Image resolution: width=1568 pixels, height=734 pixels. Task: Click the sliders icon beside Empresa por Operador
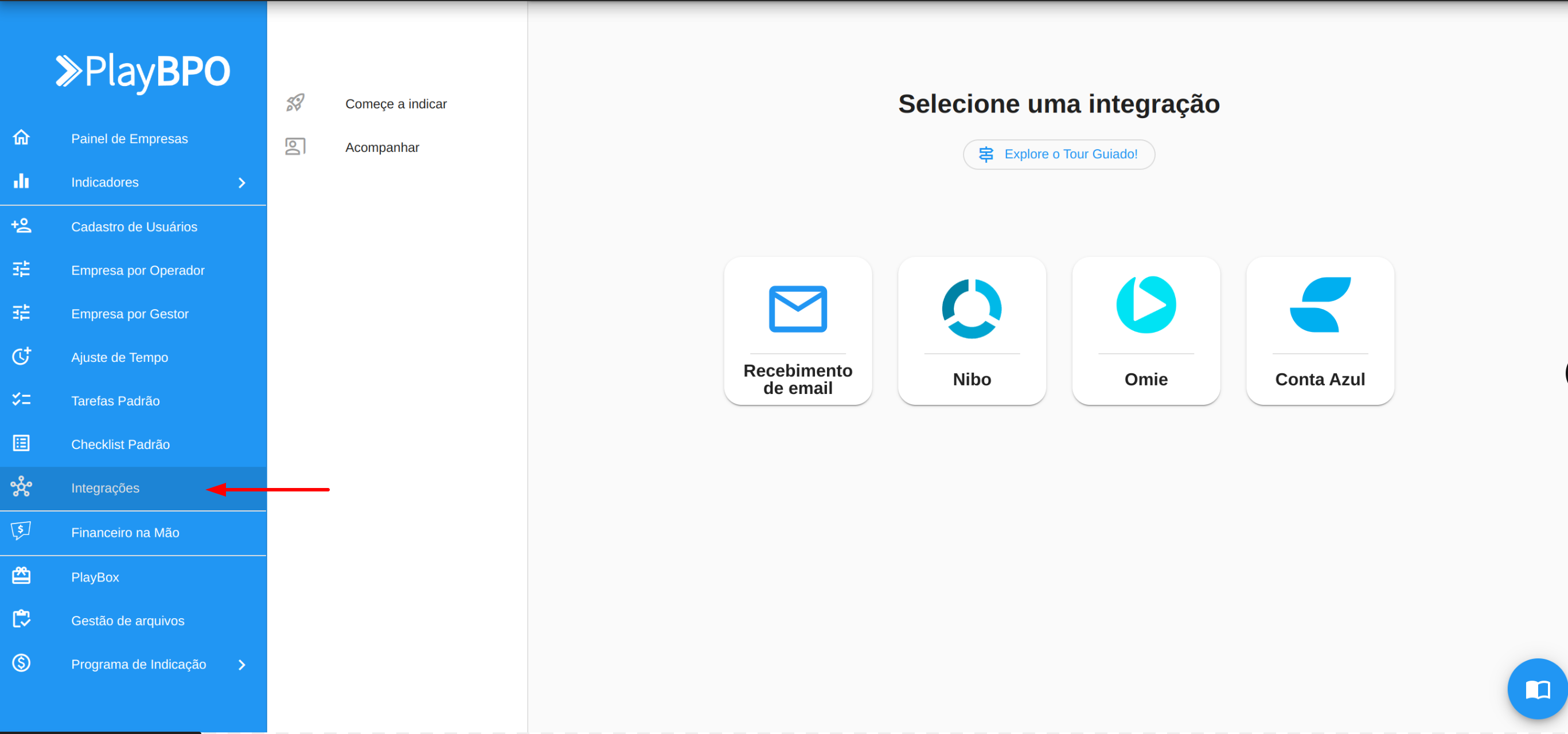[21, 269]
